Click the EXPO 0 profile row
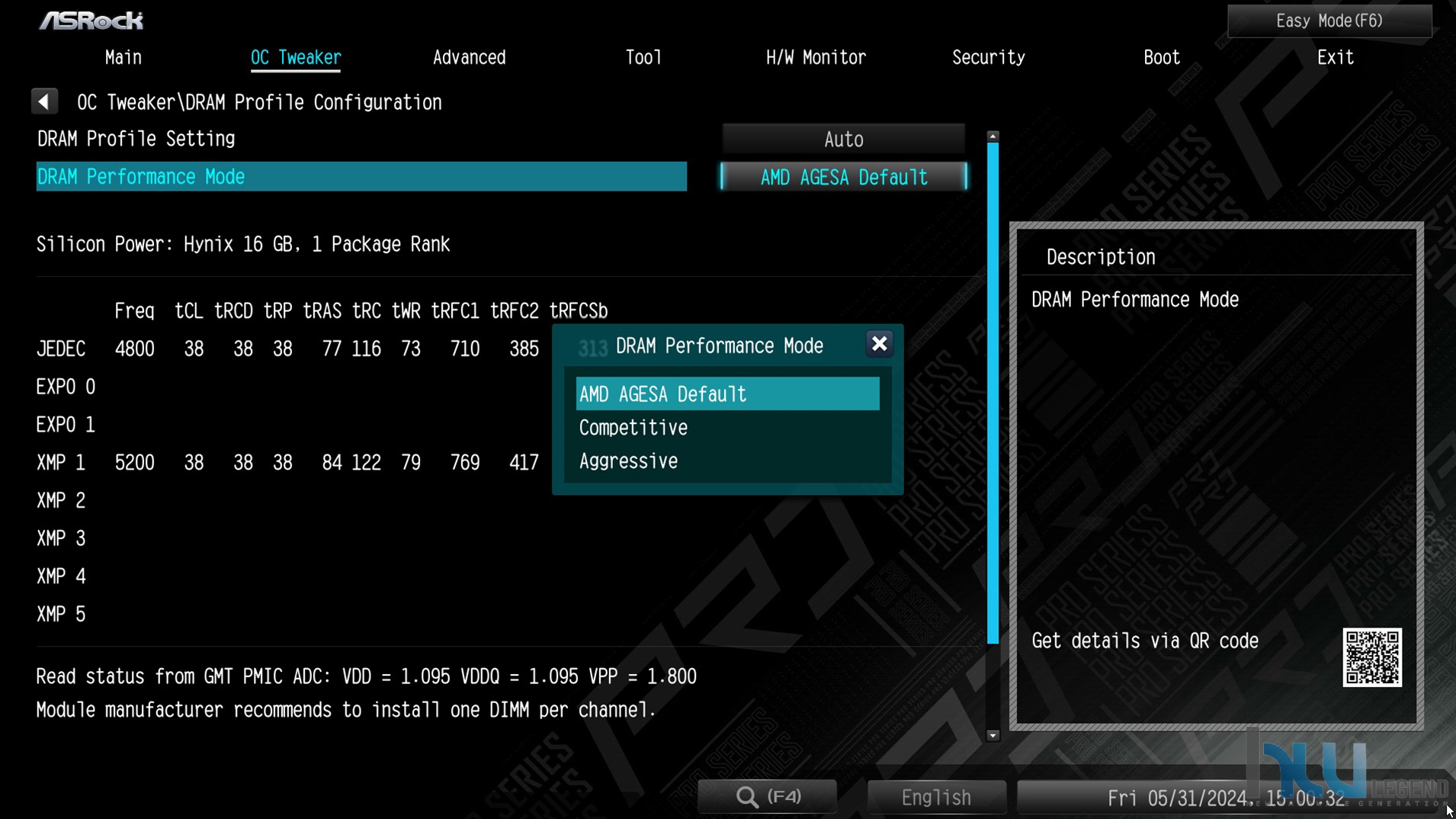 (66, 387)
